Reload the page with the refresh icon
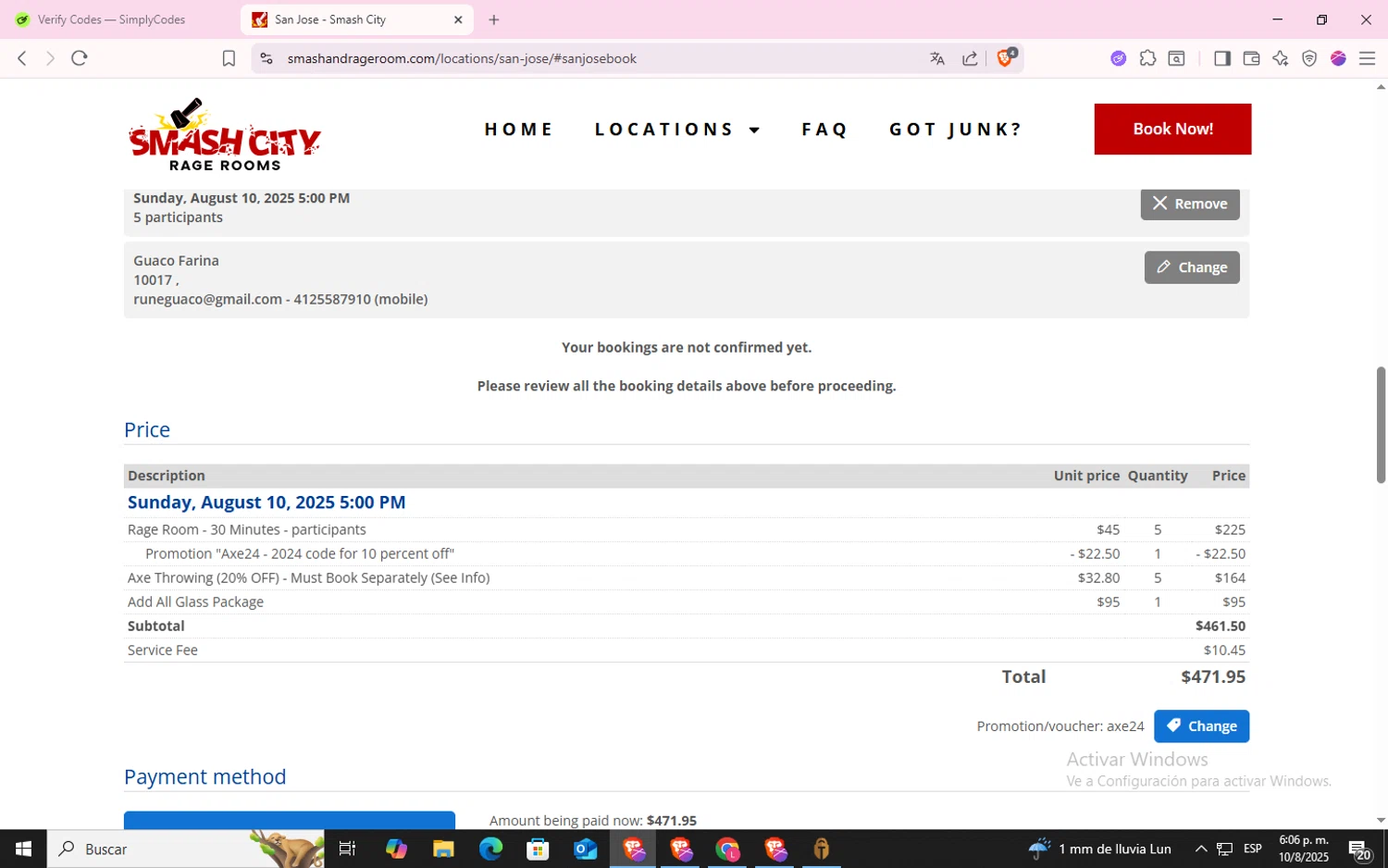This screenshot has height=868, width=1388. 80,58
